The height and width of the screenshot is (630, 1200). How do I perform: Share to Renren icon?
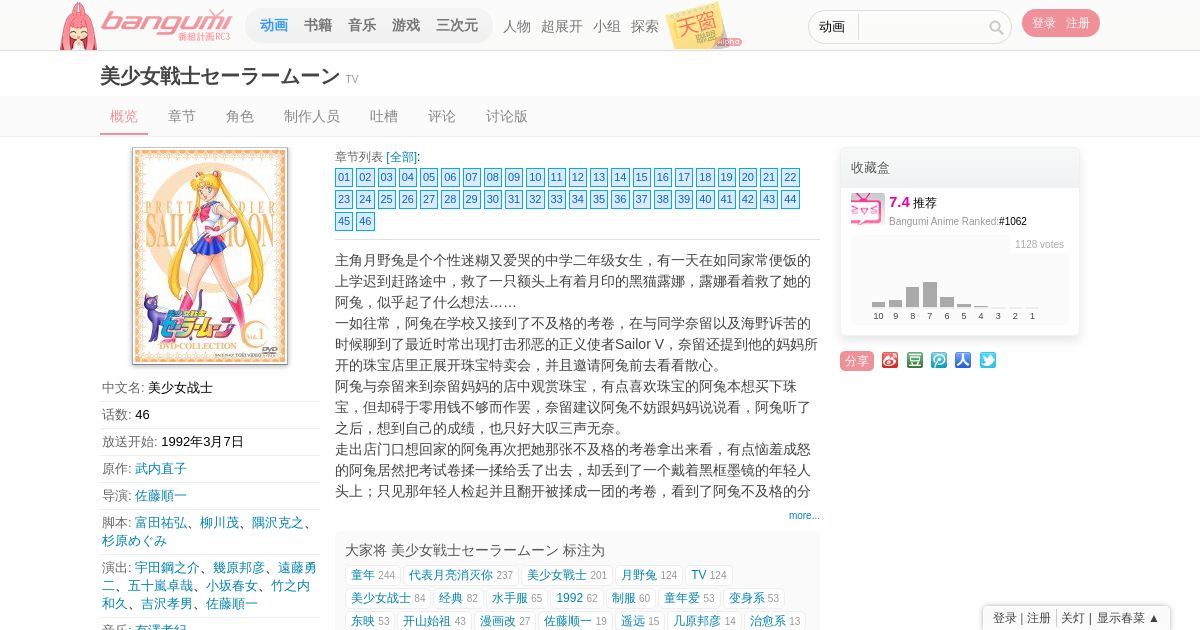pos(963,360)
